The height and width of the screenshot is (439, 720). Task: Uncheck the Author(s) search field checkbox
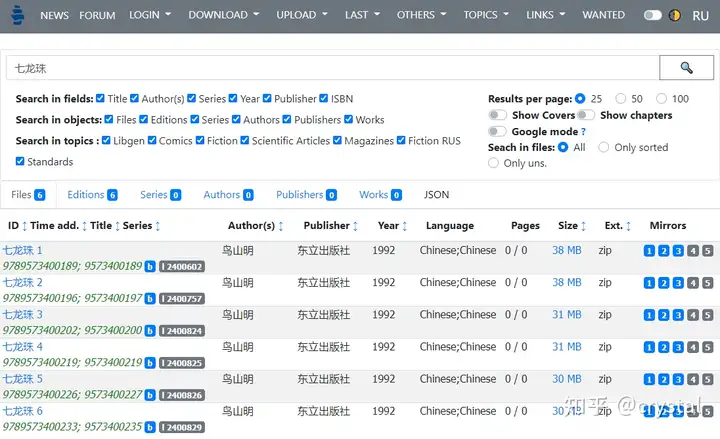(134, 98)
